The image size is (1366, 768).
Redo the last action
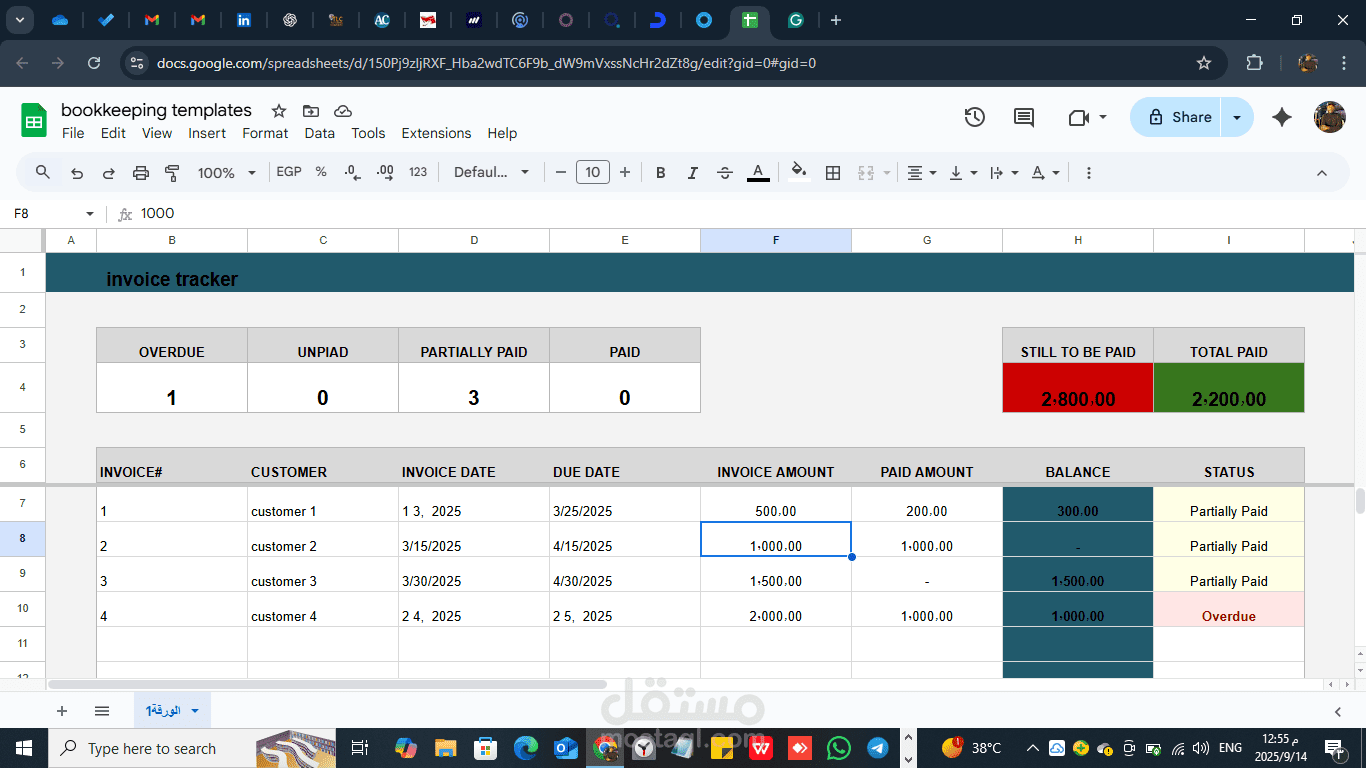(x=109, y=173)
